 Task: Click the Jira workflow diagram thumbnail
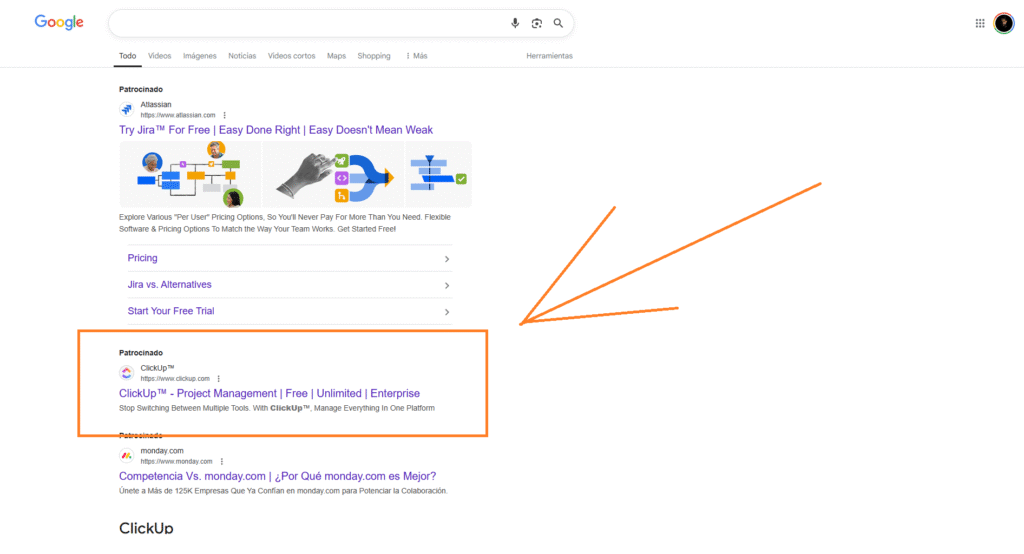(190, 174)
